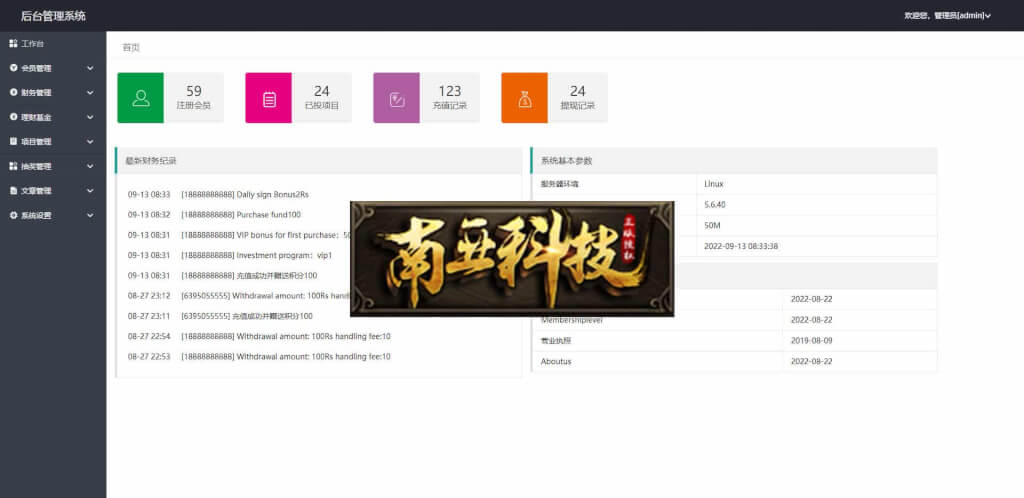Click the 财务管理 finance icon
The width and height of the screenshot is (1024, 498).
point(13,93)
